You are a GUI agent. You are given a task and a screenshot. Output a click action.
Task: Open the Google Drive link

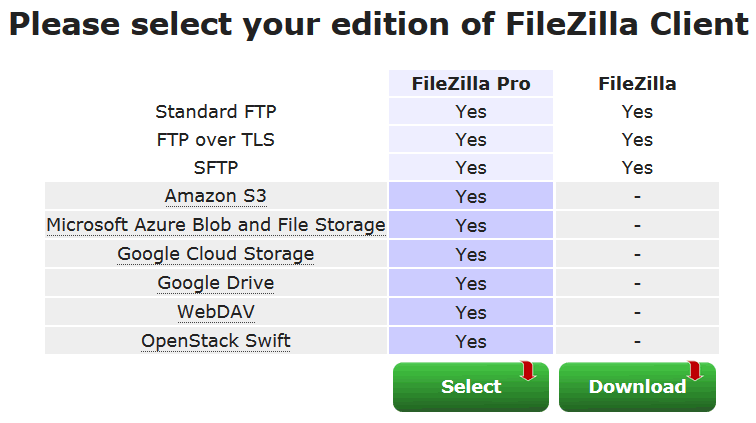pos(216,283)
